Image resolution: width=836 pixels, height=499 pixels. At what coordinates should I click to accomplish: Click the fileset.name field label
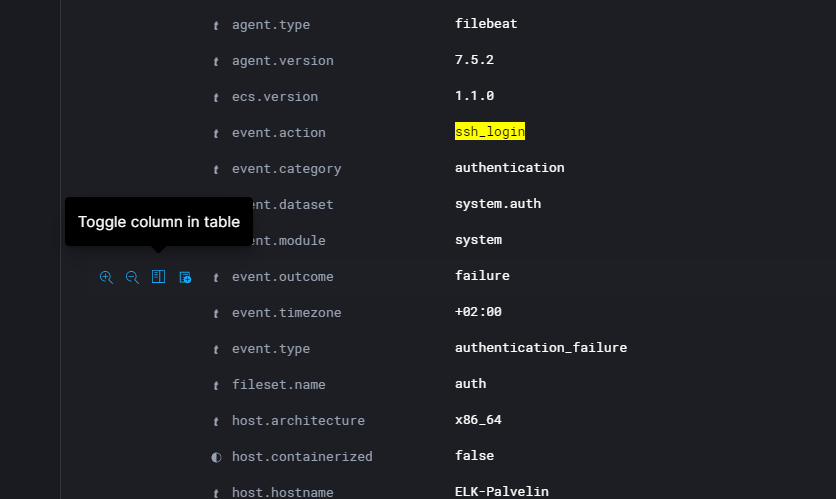(278, 384)
